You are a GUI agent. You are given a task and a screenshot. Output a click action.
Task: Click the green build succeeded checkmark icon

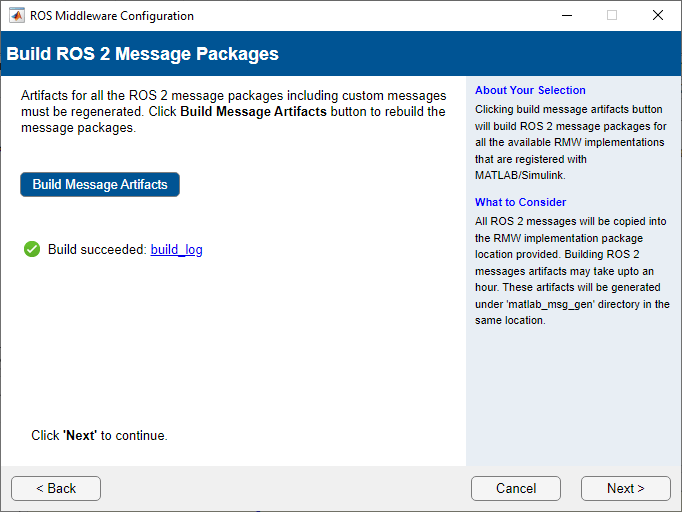pos(32,249)
